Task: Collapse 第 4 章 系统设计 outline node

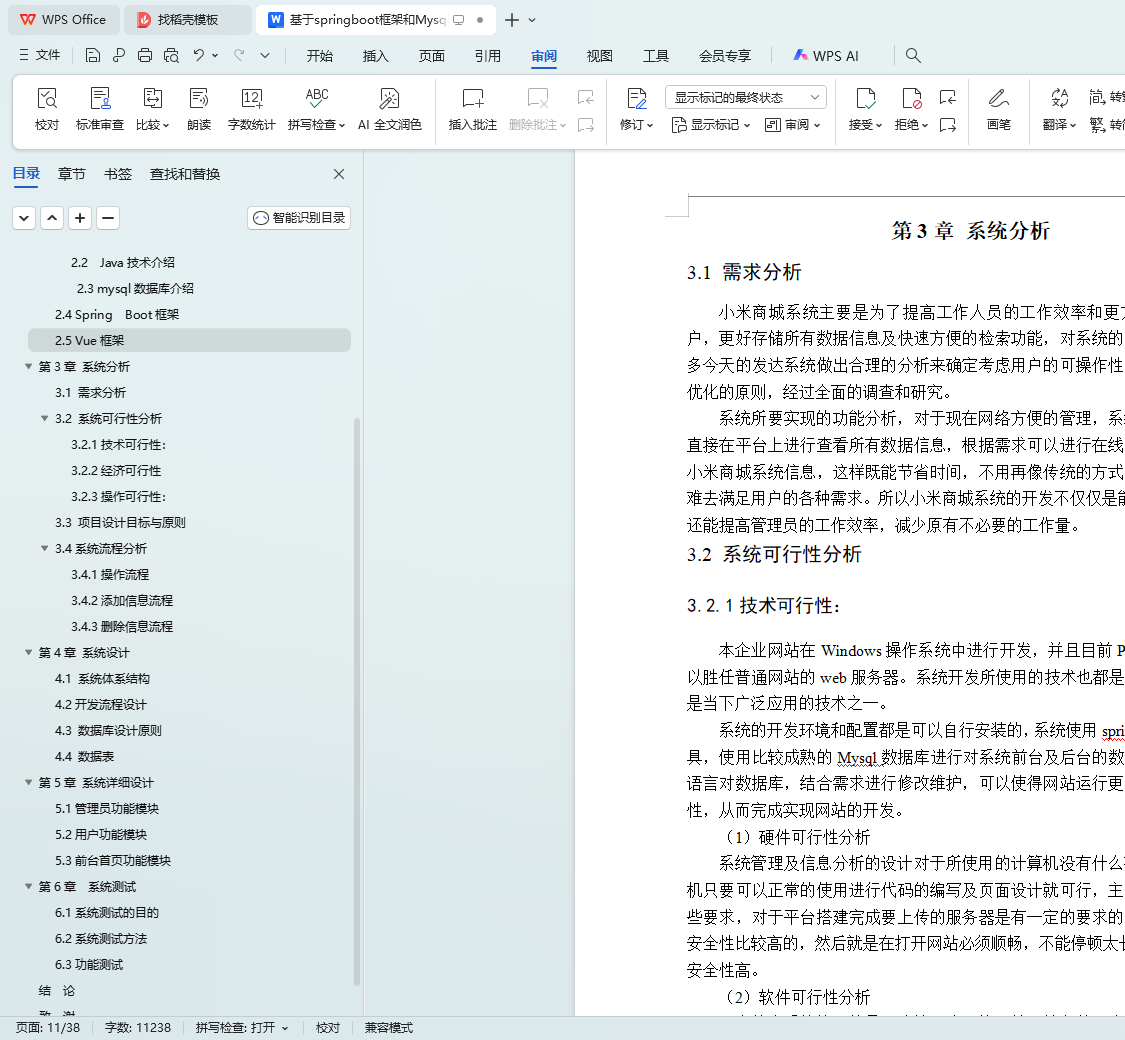Action: tap(29, 652)
